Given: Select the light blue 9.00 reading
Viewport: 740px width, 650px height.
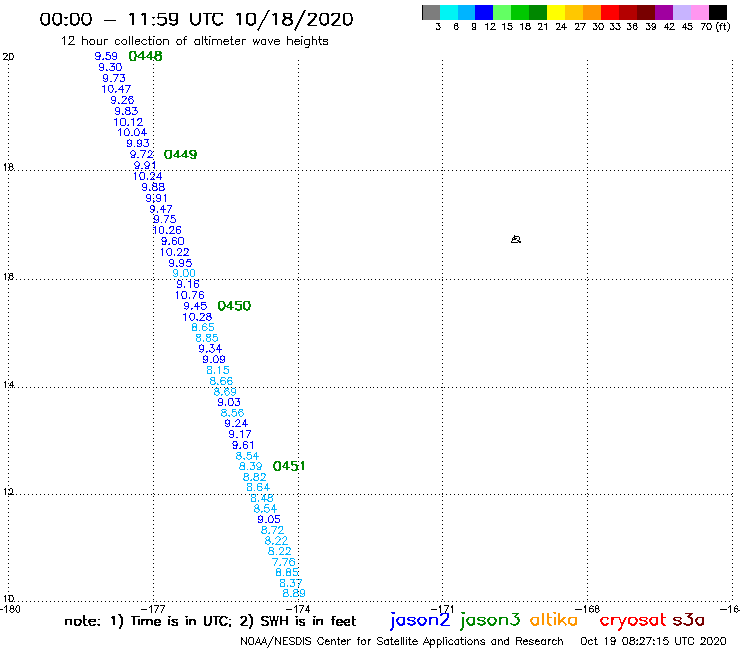Looking at the screenshot, I should [x=184, y=273].
